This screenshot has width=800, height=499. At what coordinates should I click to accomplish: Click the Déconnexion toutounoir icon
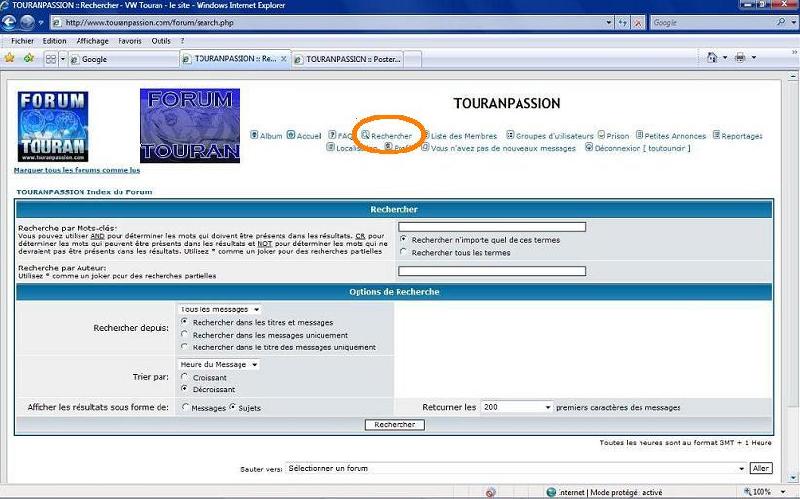click(x=589, y=147)
